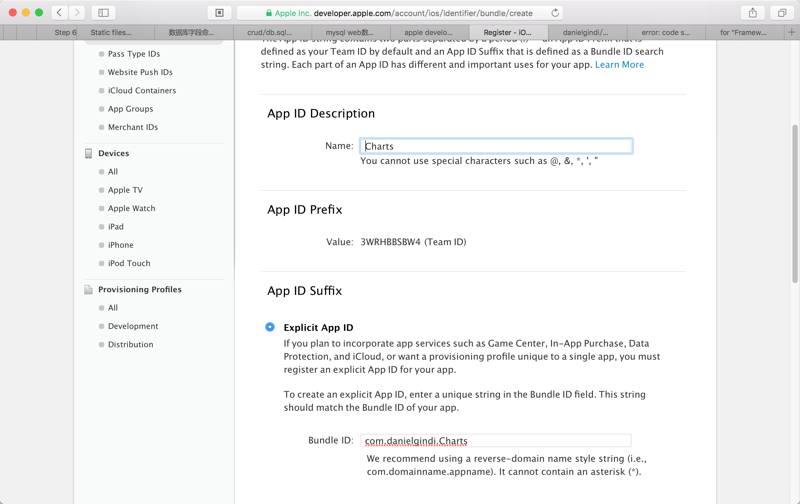Select the Explicit App ID radio button
The width and height of the screenshot is (800, 504).
(270, 327)
